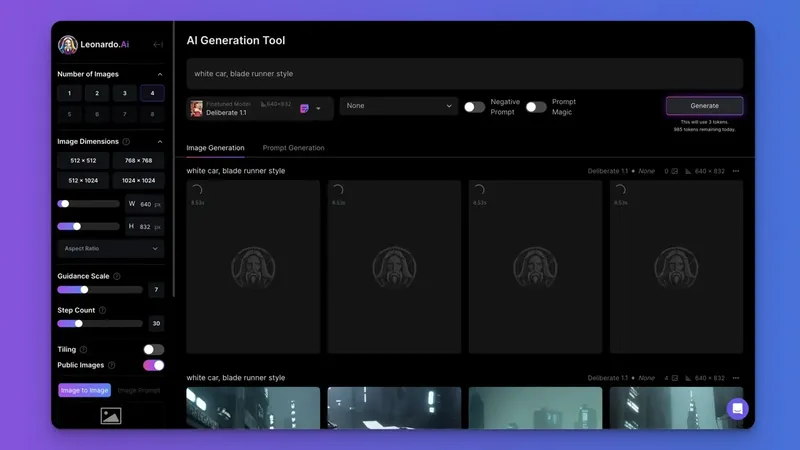
Task: Click Tiling info icon
Action: pyautogui.click(x=84, y=349)
